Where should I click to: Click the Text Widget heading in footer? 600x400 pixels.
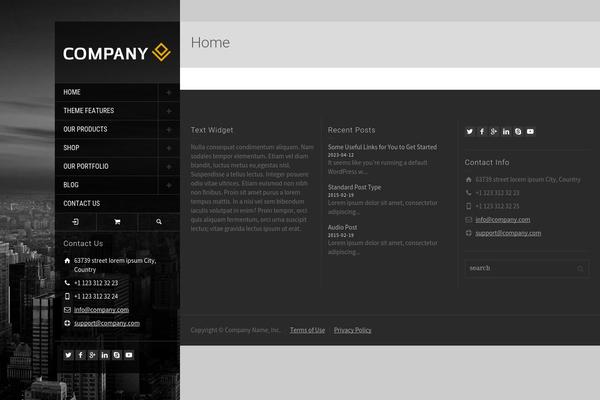[212, 130]
